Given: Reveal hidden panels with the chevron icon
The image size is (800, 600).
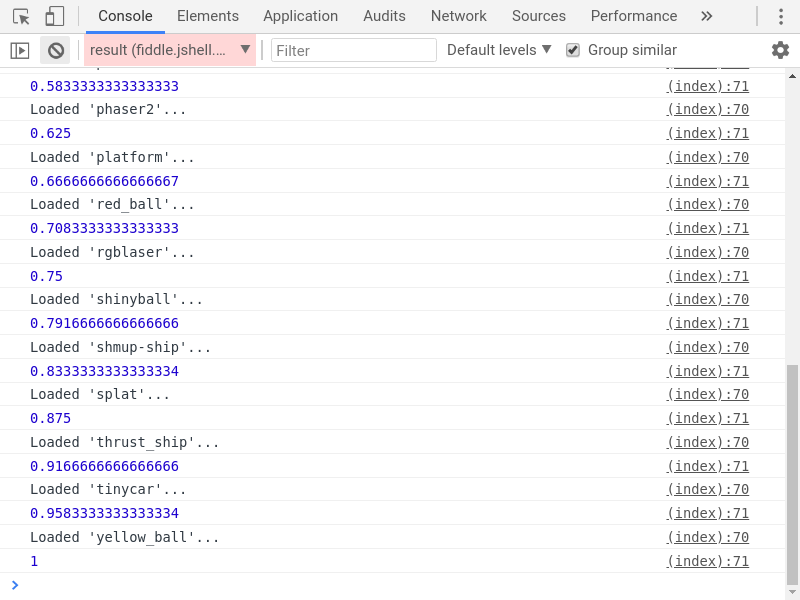Looking at the screenshot, I should click(706, 16).
